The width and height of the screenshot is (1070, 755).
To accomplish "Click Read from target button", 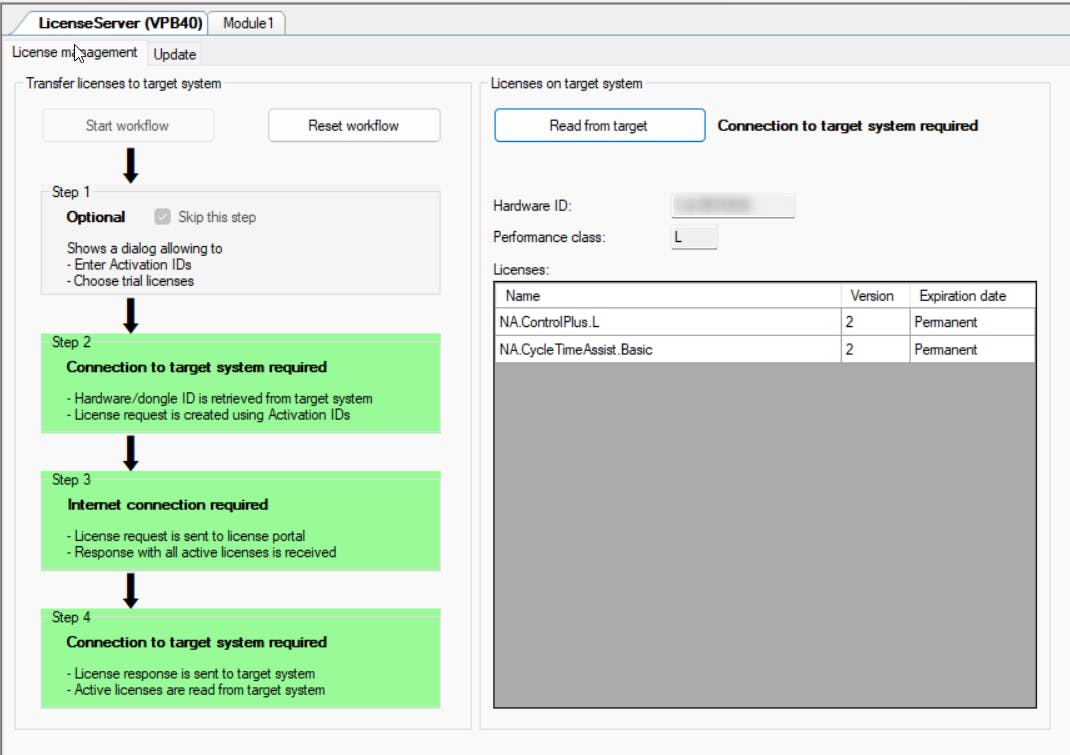I will pyautogui.click(x=599, y=126).
